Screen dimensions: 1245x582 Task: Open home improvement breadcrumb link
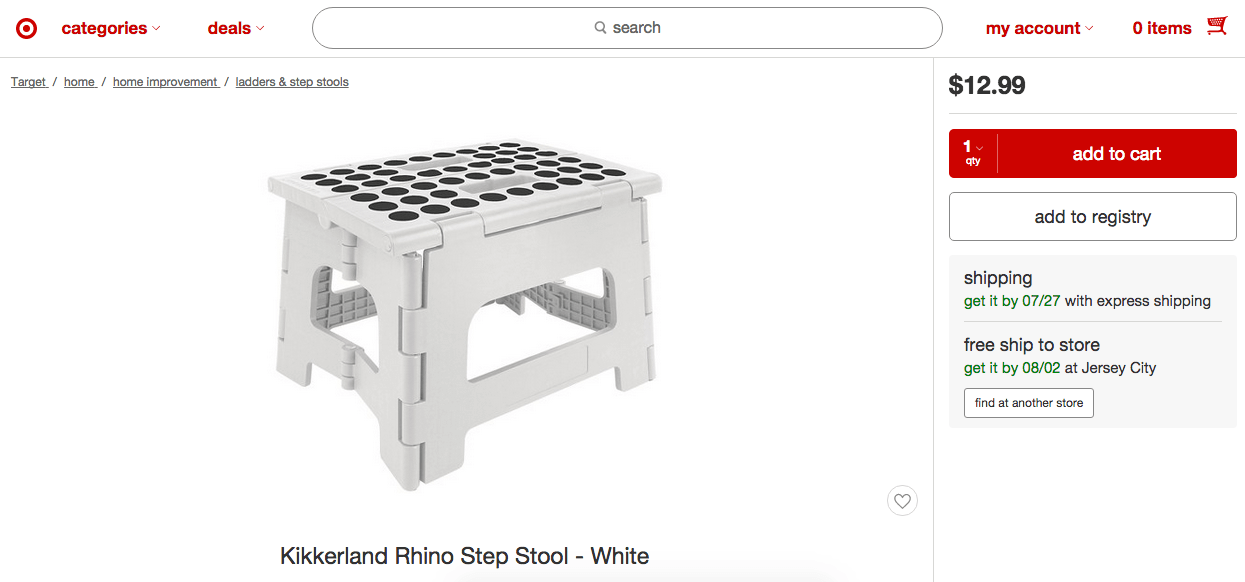[x=166, y=82]
